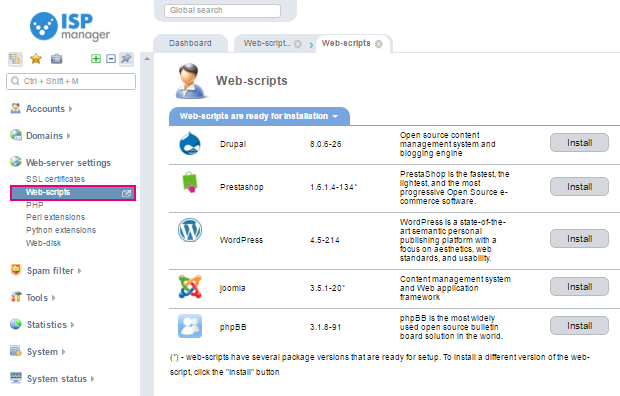The height and width of the screenshot is (396, 620).
Task: Click the menu search field
Action: pos(71,81)
